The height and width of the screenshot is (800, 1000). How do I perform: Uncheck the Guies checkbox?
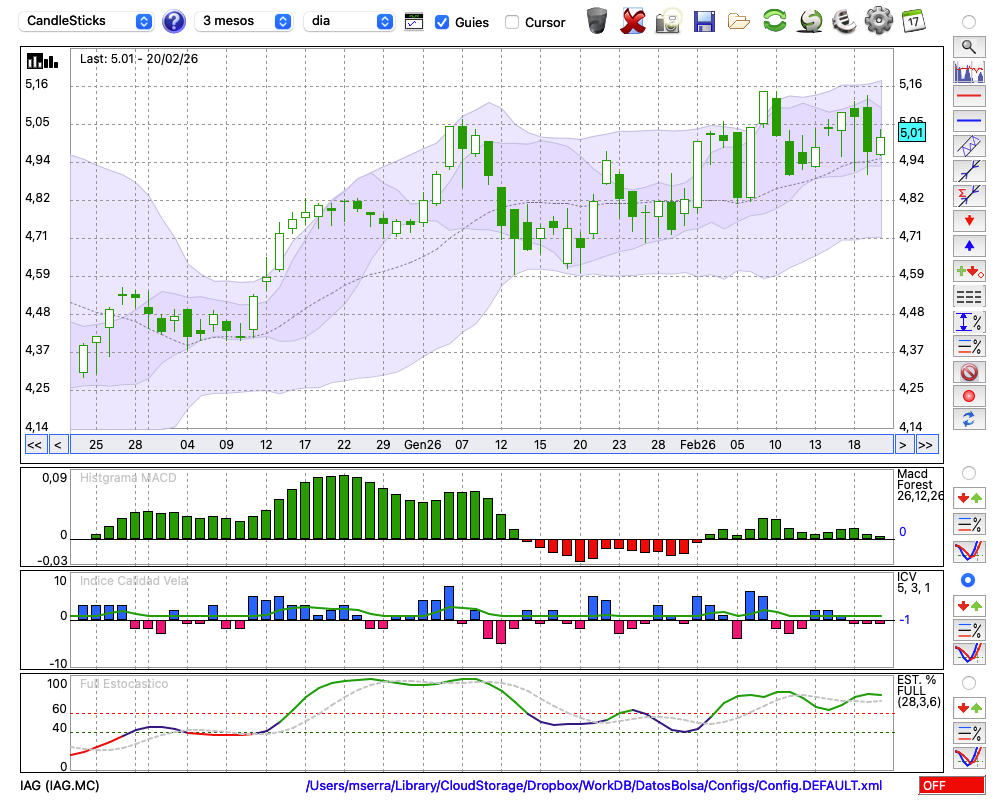tap(442, 22)
